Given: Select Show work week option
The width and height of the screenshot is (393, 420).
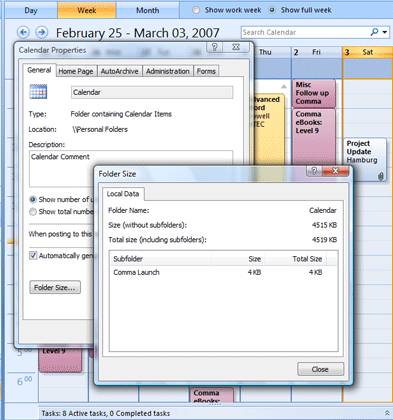Looking at the screenshot, I should [x=196, y=10].
